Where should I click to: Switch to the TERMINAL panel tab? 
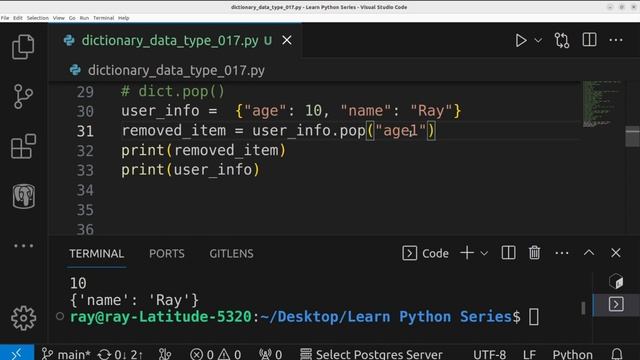coord(96,253)
